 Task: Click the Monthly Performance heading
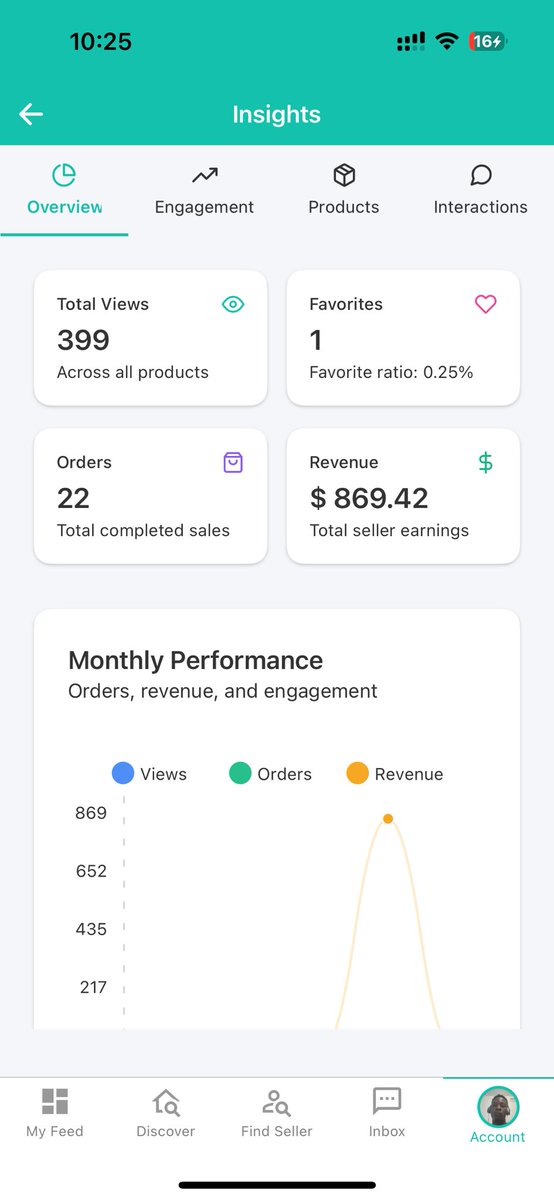tap(196, 660)
